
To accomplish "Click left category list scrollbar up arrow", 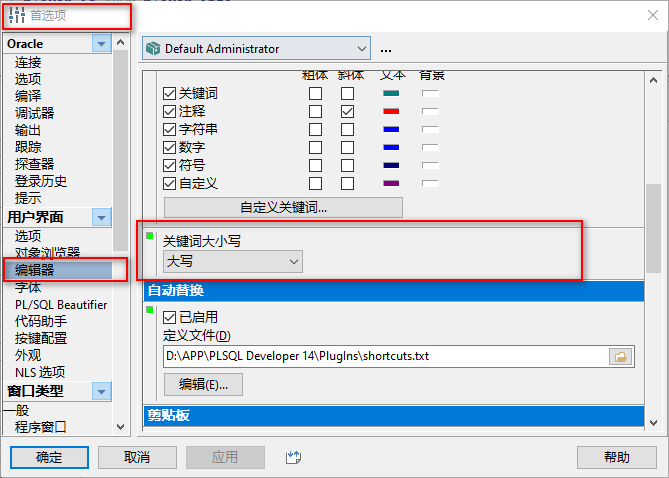I will 121,42.
